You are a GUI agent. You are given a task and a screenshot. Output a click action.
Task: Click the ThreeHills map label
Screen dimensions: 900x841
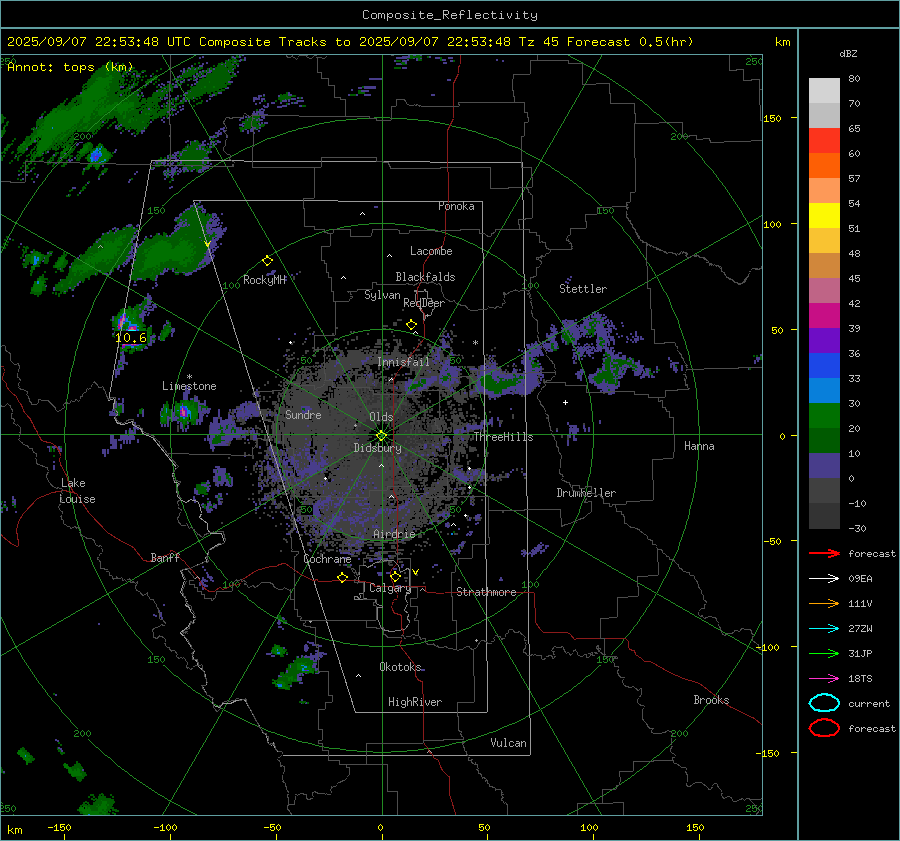tap(503, 437)
